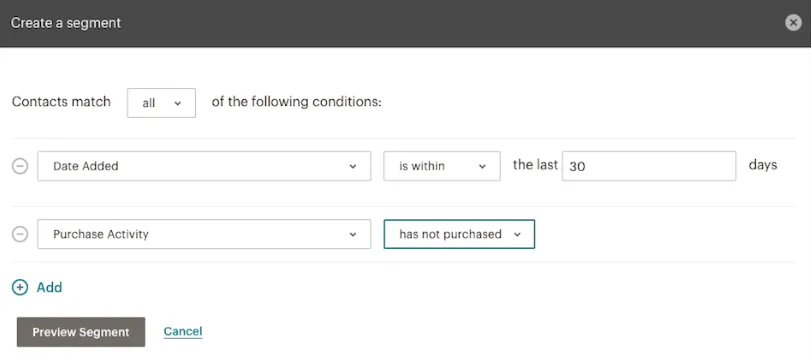This screenshot has height=360, width=811.
Task: Click the Contacts match label
Action: pos(61,101)
